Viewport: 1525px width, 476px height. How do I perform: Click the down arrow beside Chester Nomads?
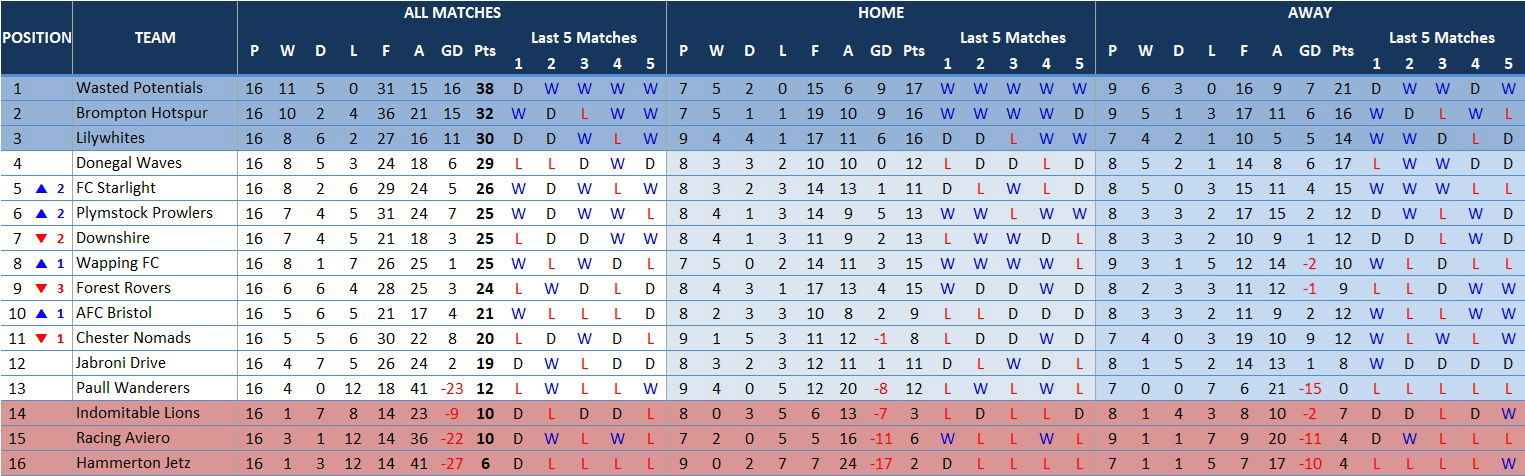tap(41, 338)
